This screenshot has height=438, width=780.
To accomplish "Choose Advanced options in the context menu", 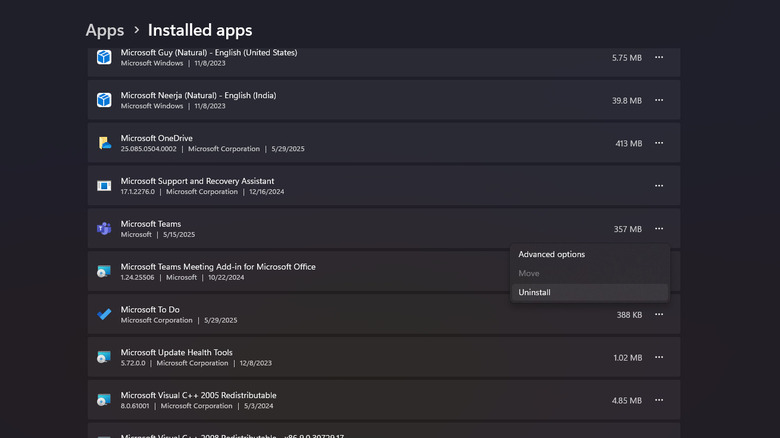I will click(x=552, y=254).
